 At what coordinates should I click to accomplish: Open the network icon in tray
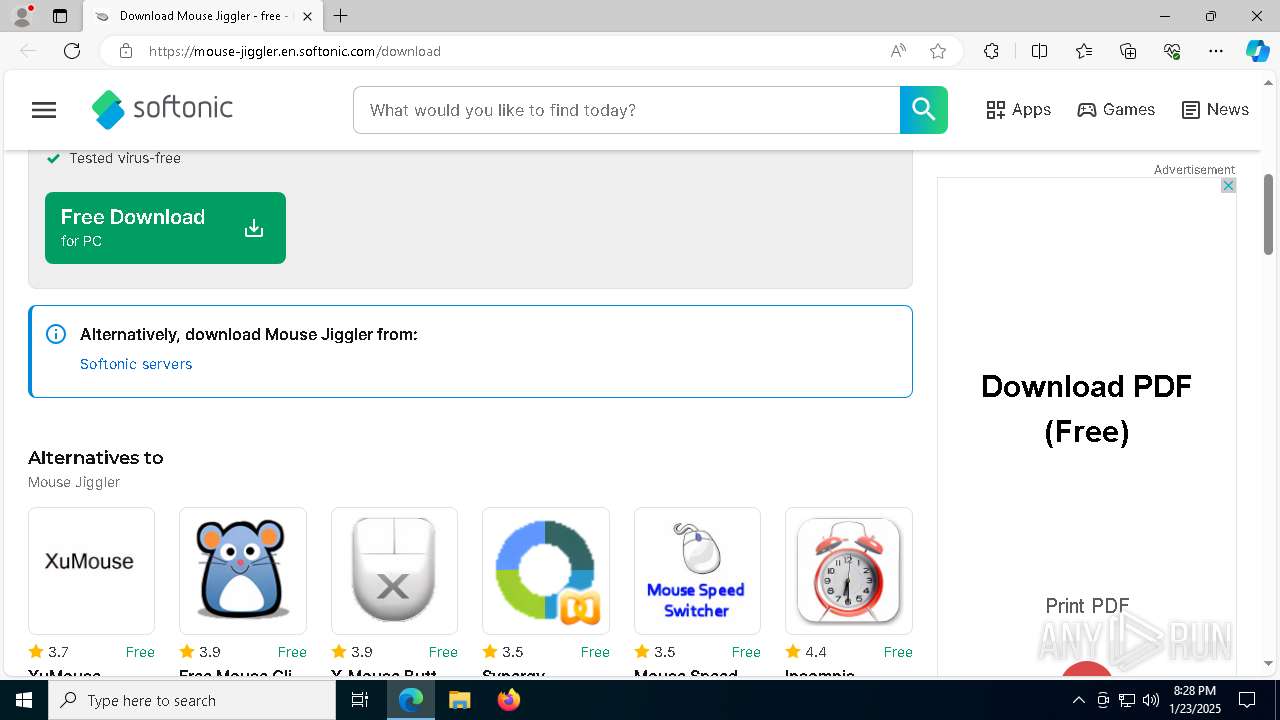click(x=1127, y=700)
